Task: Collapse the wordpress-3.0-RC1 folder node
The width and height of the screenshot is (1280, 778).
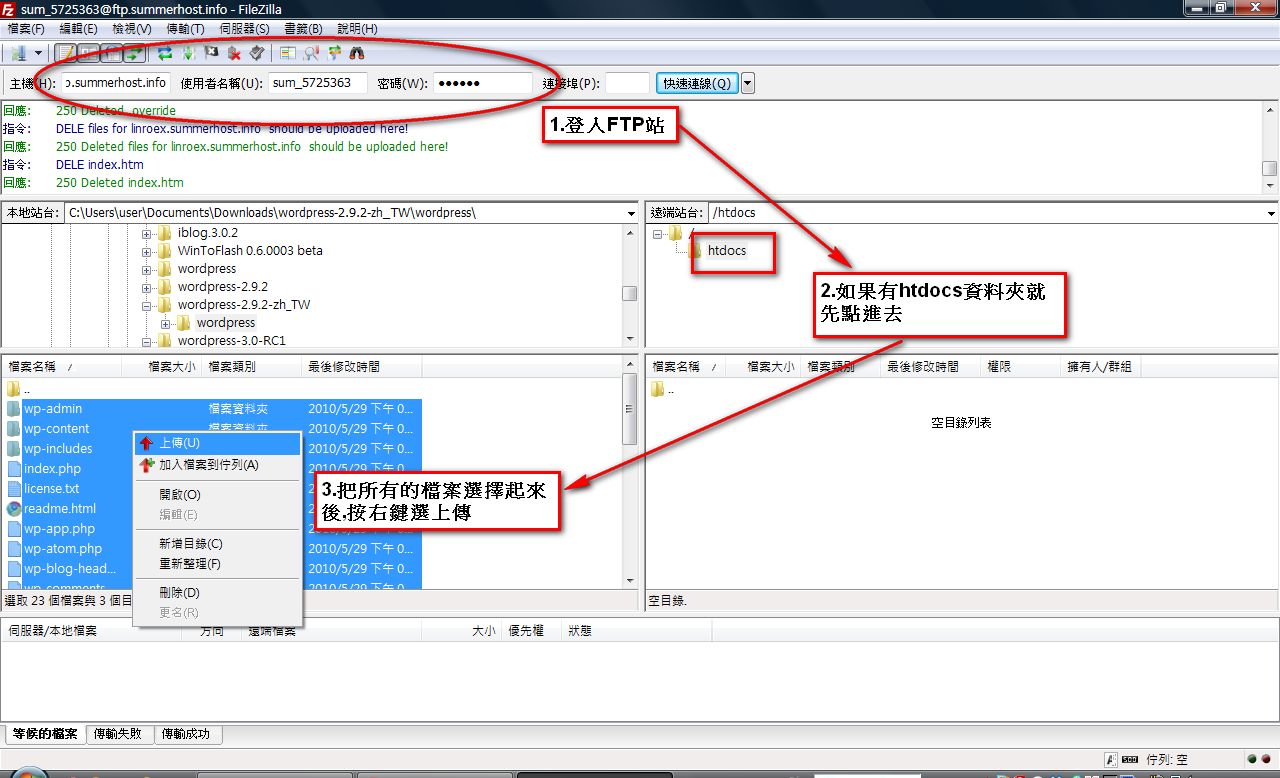Action: pyautogui.click(x=147, y=341)
